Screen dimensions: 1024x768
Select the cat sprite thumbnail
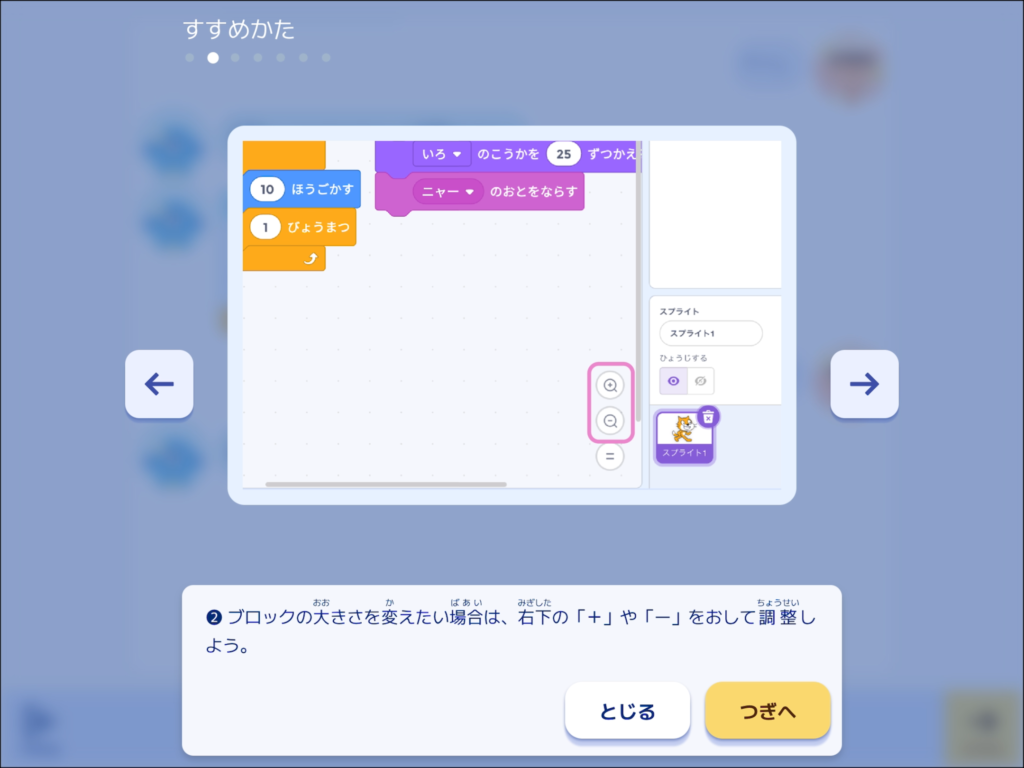coord(684,437)
